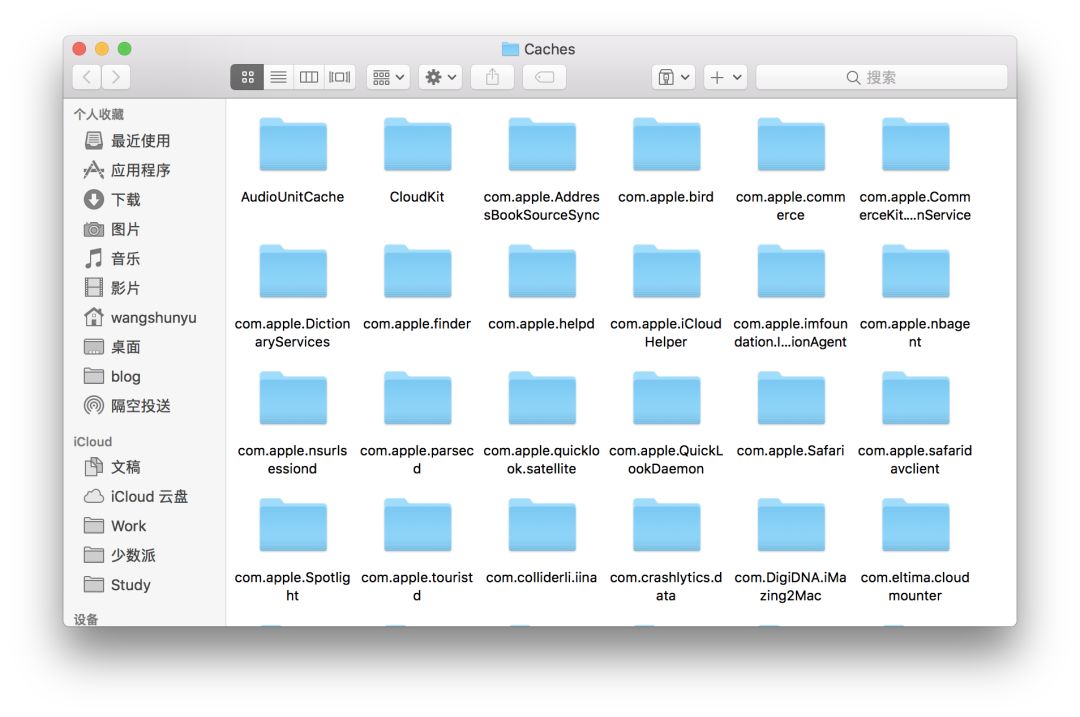Open the plus add dropdown in toolbar
The width and height of the screenshot is (1080, 717).
point(725,77)
